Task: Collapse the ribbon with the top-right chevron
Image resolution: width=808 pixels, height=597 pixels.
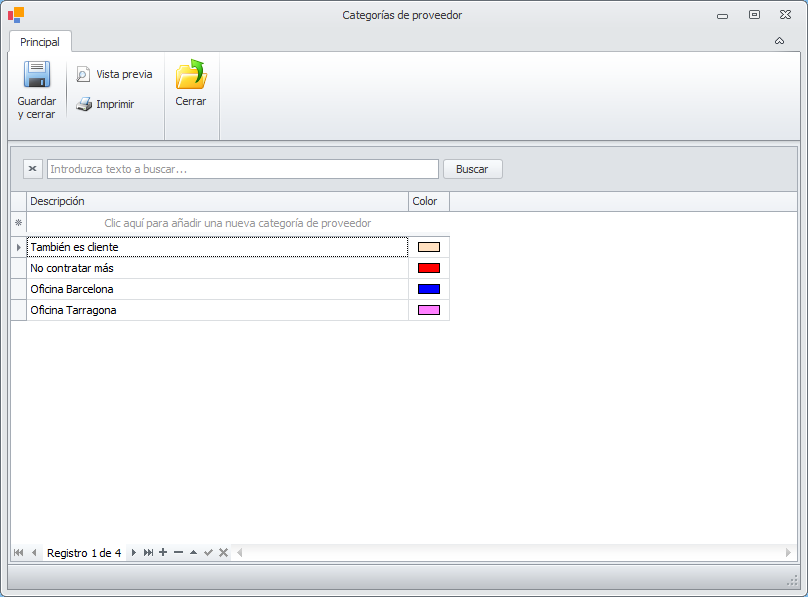Action: (779, 41)
